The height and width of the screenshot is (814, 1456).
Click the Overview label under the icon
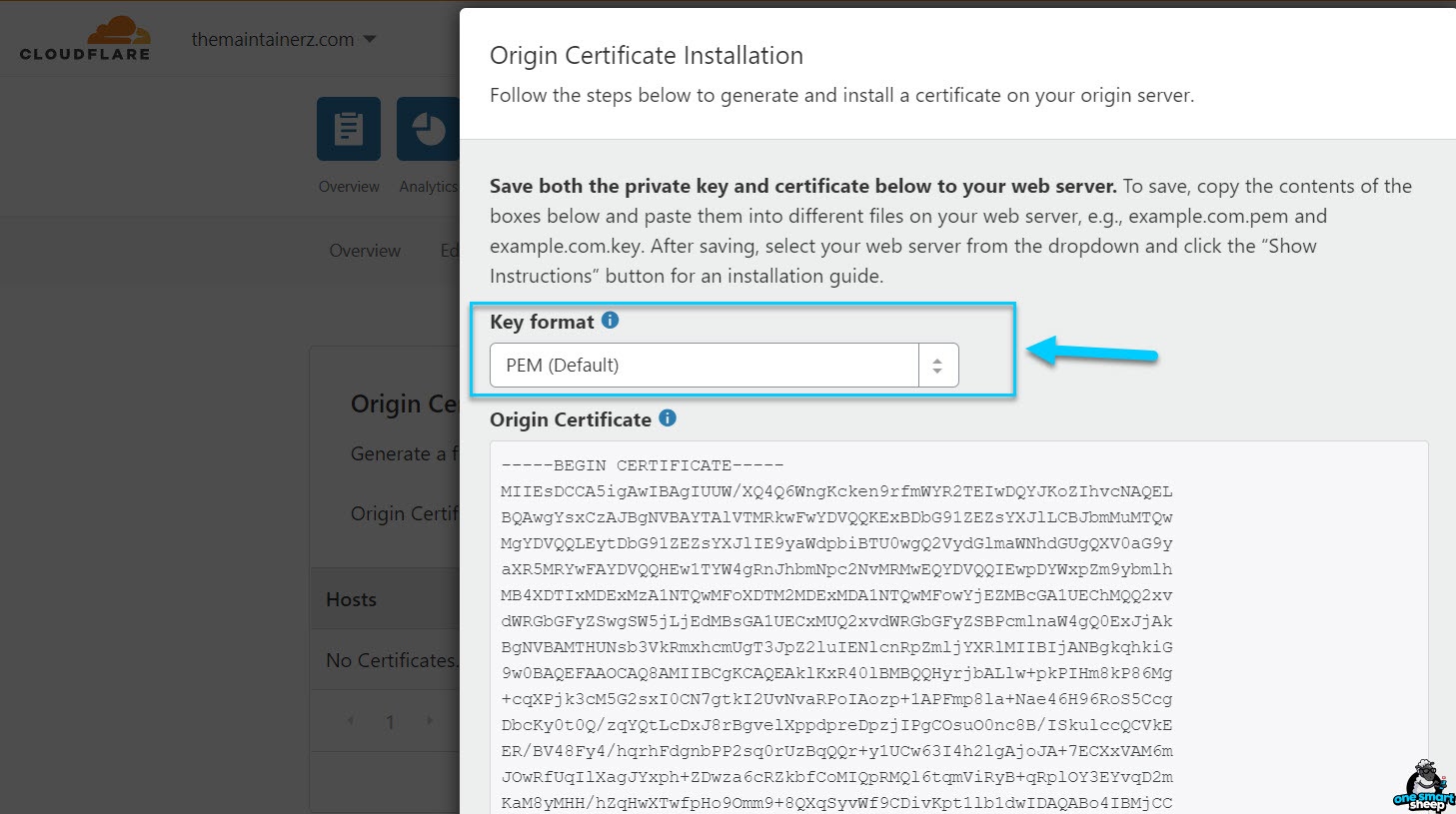tap(349, 187)
